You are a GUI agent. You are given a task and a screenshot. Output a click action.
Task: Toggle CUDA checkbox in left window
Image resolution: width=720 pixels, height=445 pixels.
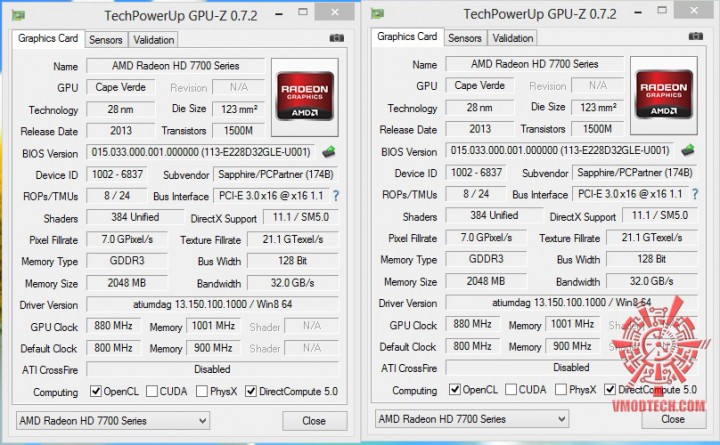click(x=152, y=391)
